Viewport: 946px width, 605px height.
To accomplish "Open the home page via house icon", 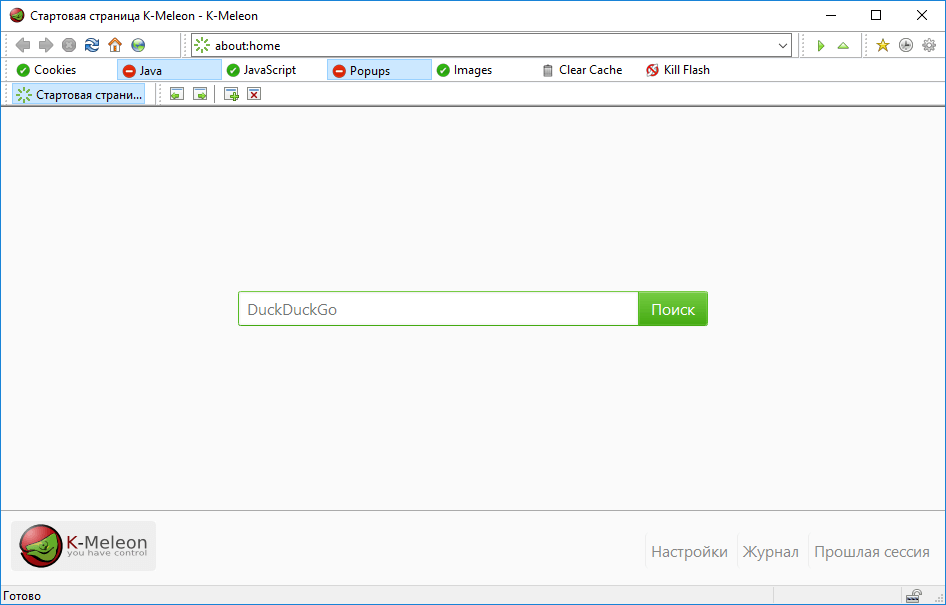I will click(115, 45).
